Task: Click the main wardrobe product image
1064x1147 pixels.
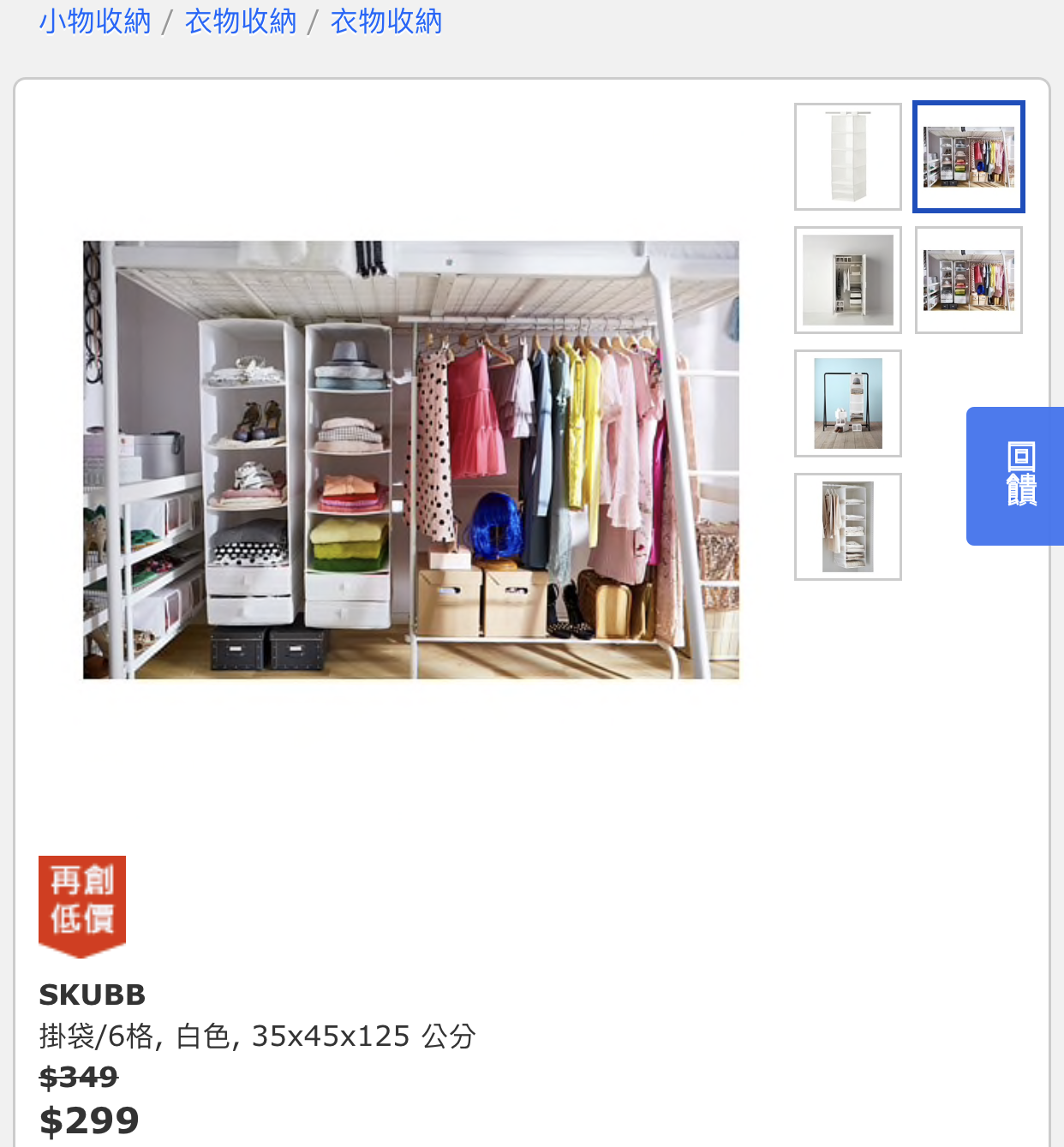Action: [x=411, y=460]
